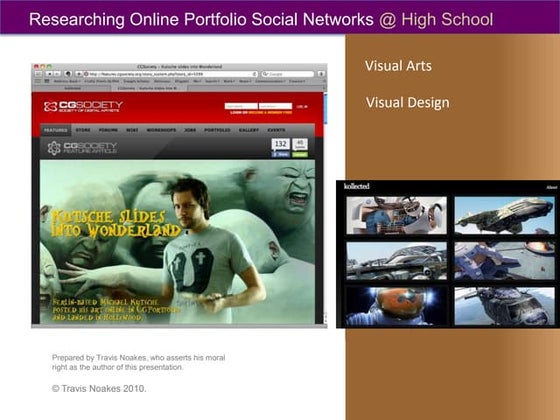Image resolution: width=560 pixels, height=420 pixels.
Task: Click the Visual Arts text
Action: coord(398,66)
